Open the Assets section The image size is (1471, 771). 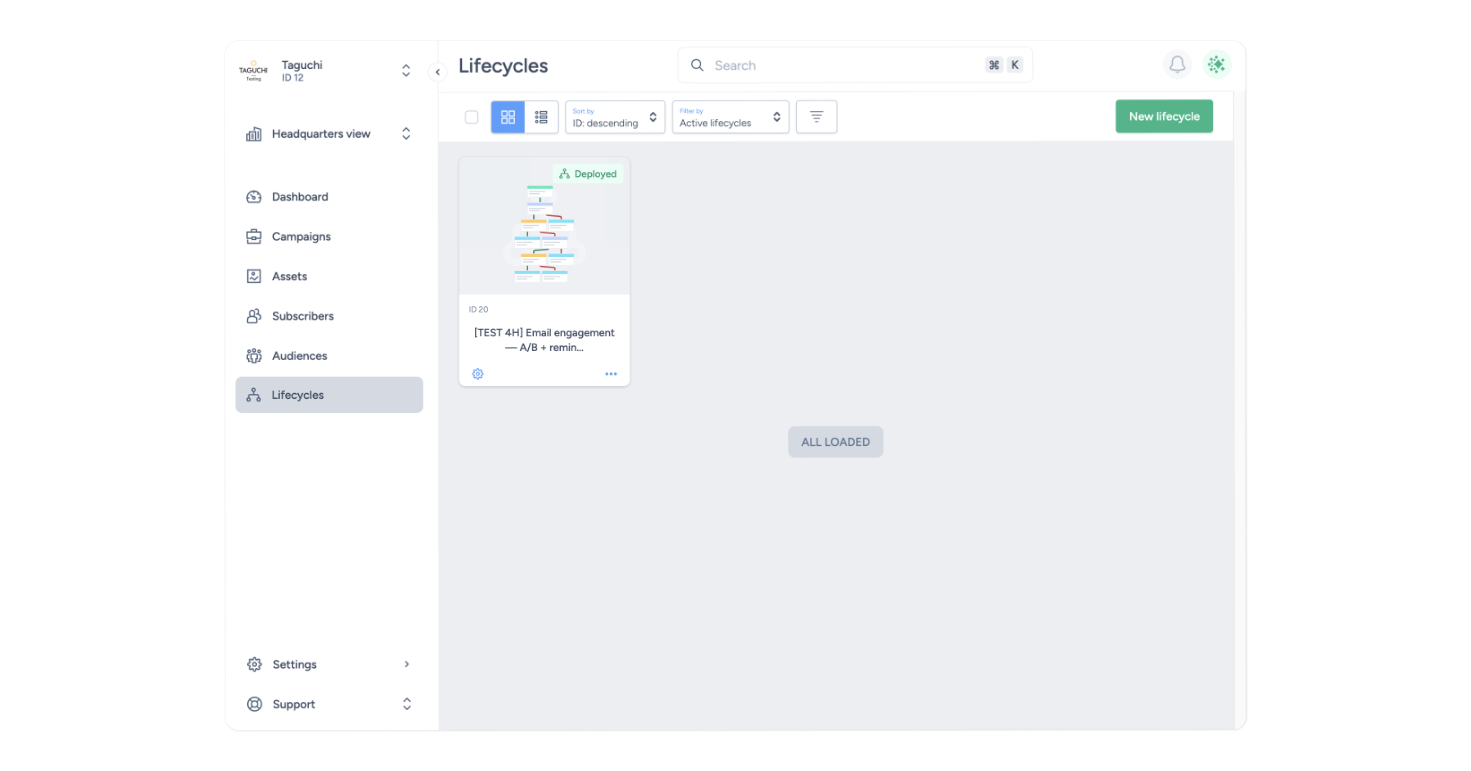tap(329, 276)
